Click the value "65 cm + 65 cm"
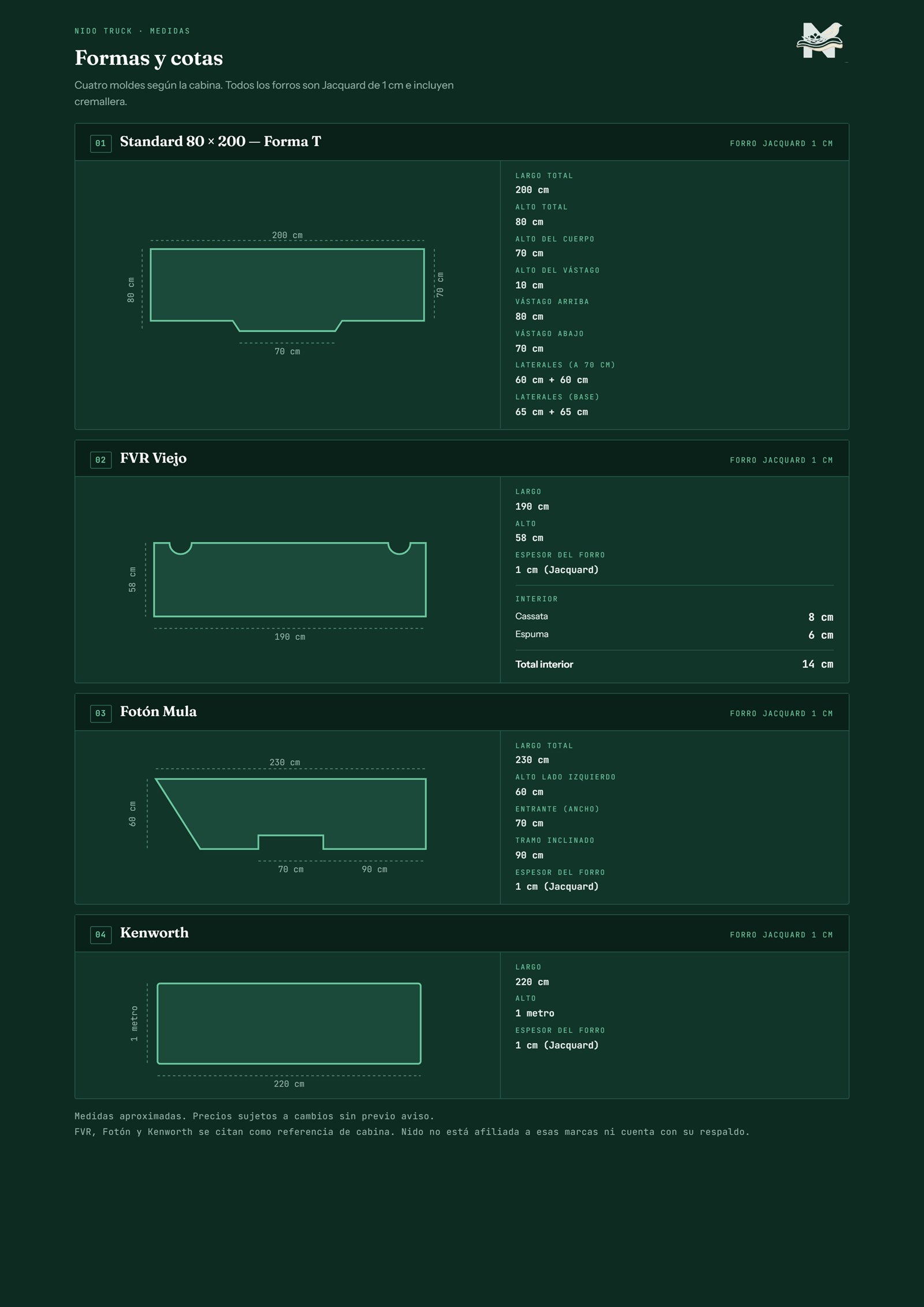Screen dimensions: 924x1307 (x=552, y=412)
